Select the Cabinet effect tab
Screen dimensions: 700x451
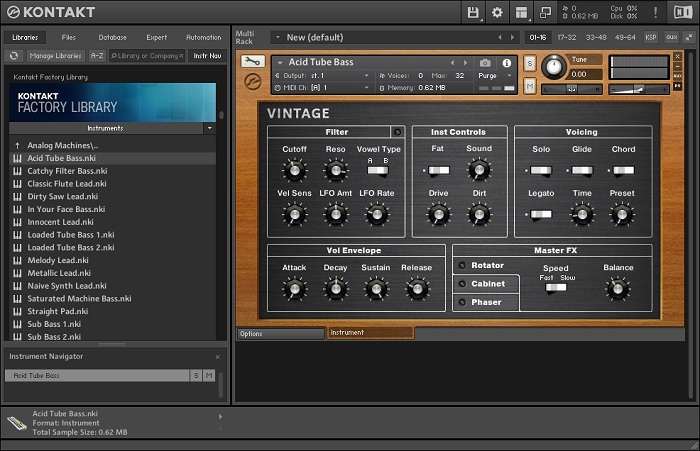486,284
